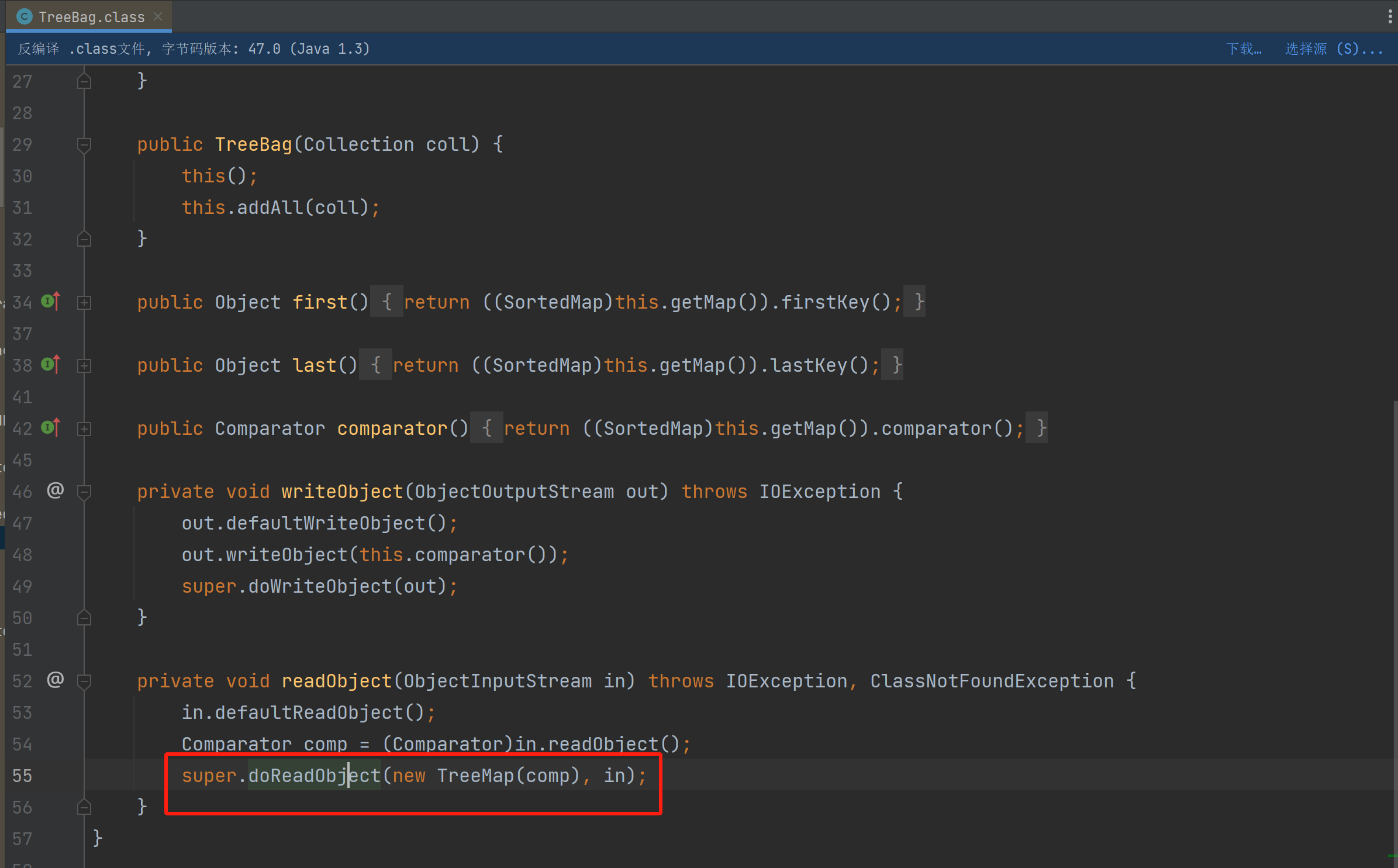This screenshot has width=1398, height=868.
Task: Collapse the readObject method on line 52
Action: pyautogui.click(x=84, y=681)
